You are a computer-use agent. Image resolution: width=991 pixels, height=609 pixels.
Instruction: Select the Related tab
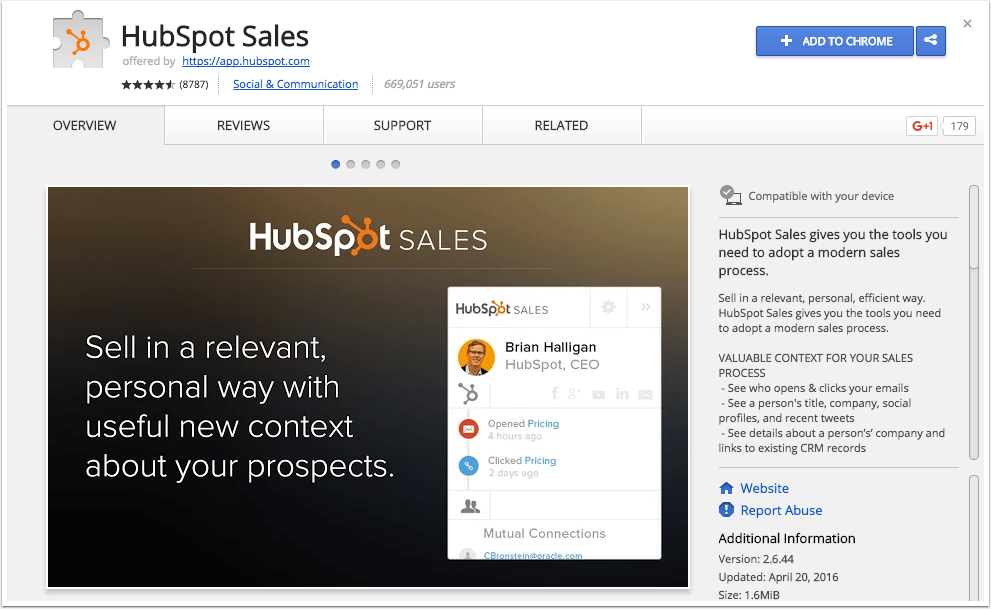[x=561, y=125]
